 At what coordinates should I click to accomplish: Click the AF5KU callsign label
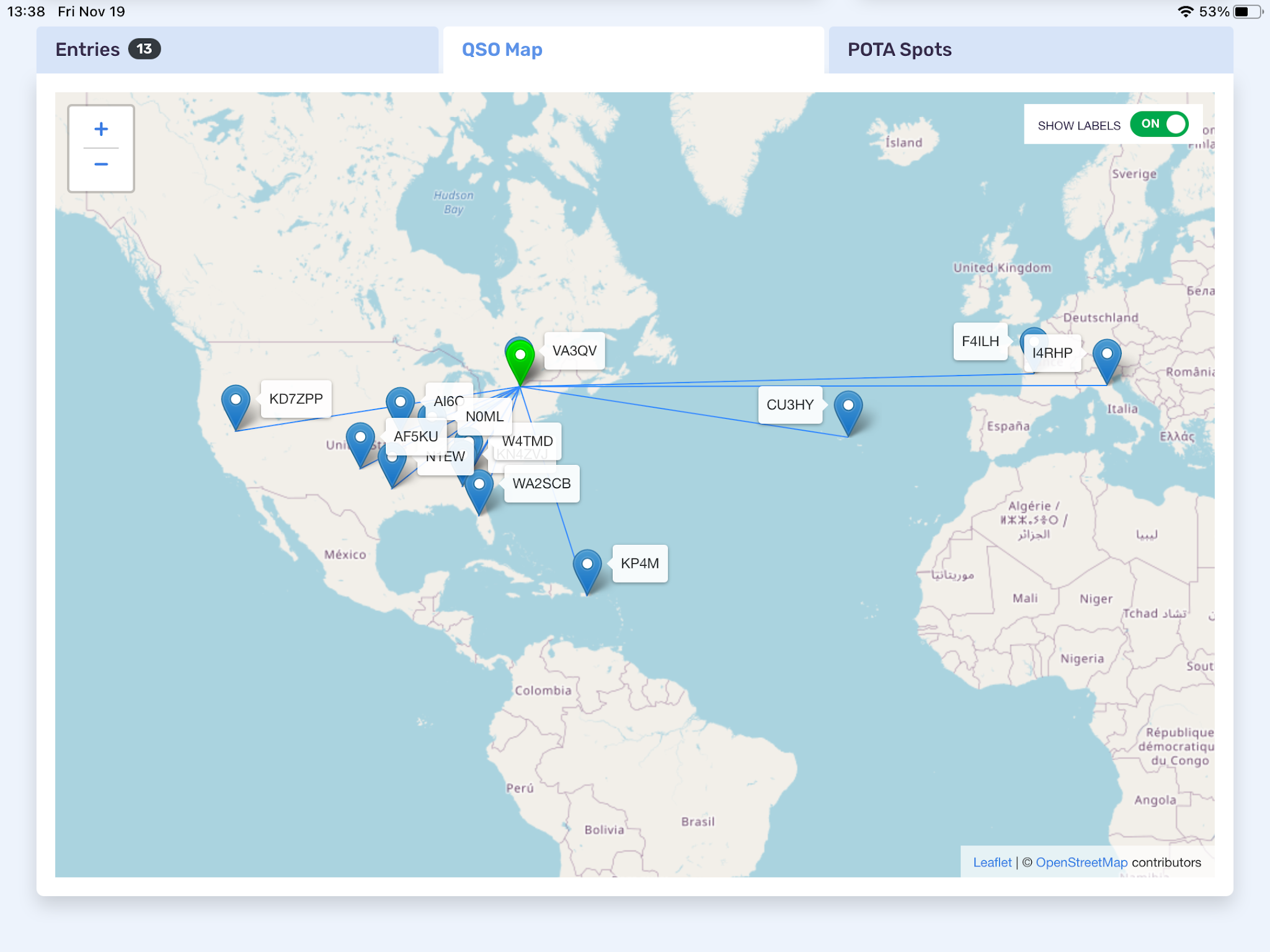415,436
